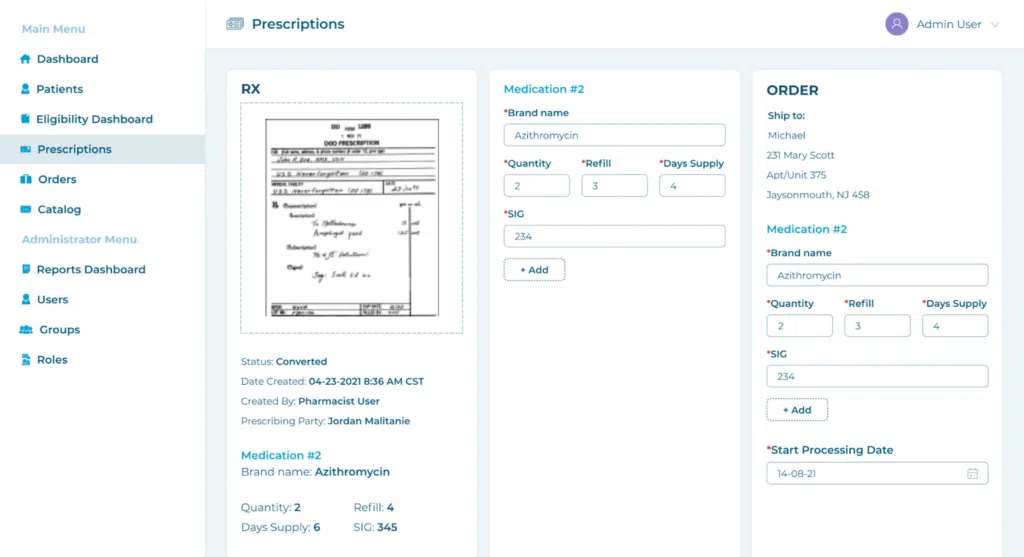Click the Prescriptions sidebar icon
This screenshot has width=1024, height=557.
click(x=25, y=149)
